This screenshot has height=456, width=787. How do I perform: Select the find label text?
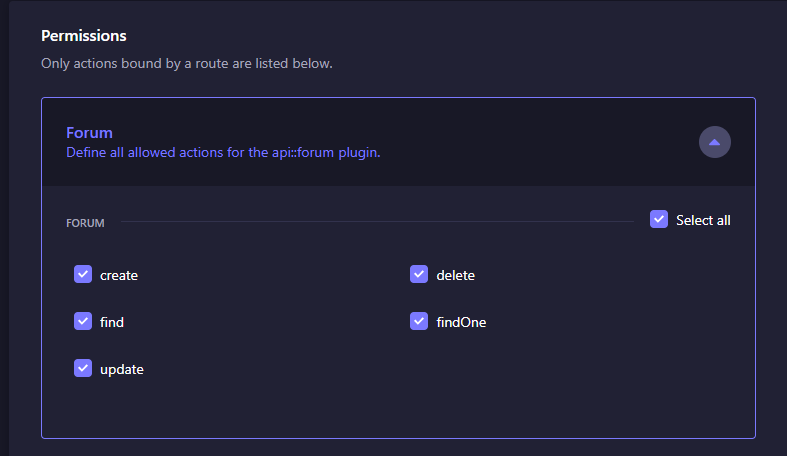click(112, 322)
